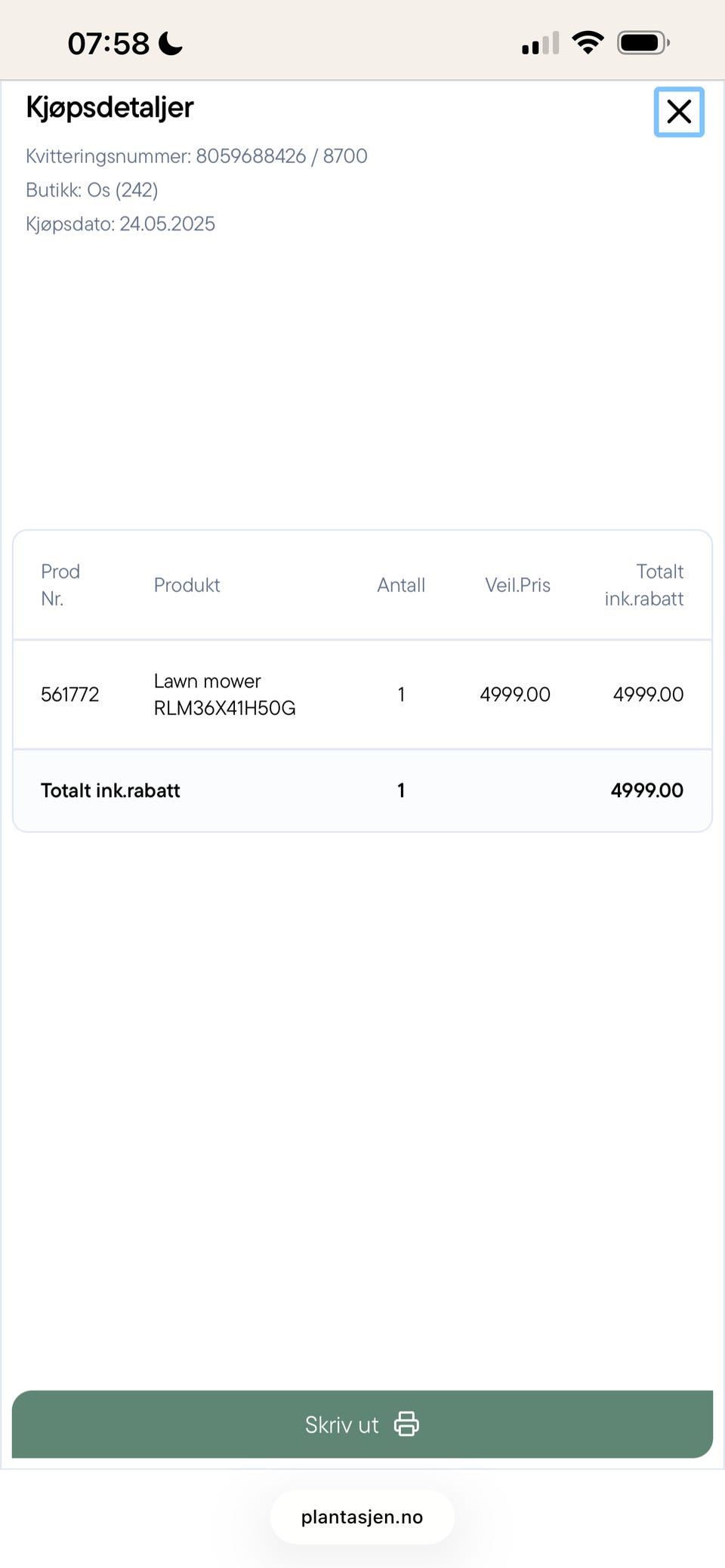
Task: Tap the bold Totalt ink.rabatt summary row
Action: click(x=362, y=790)
